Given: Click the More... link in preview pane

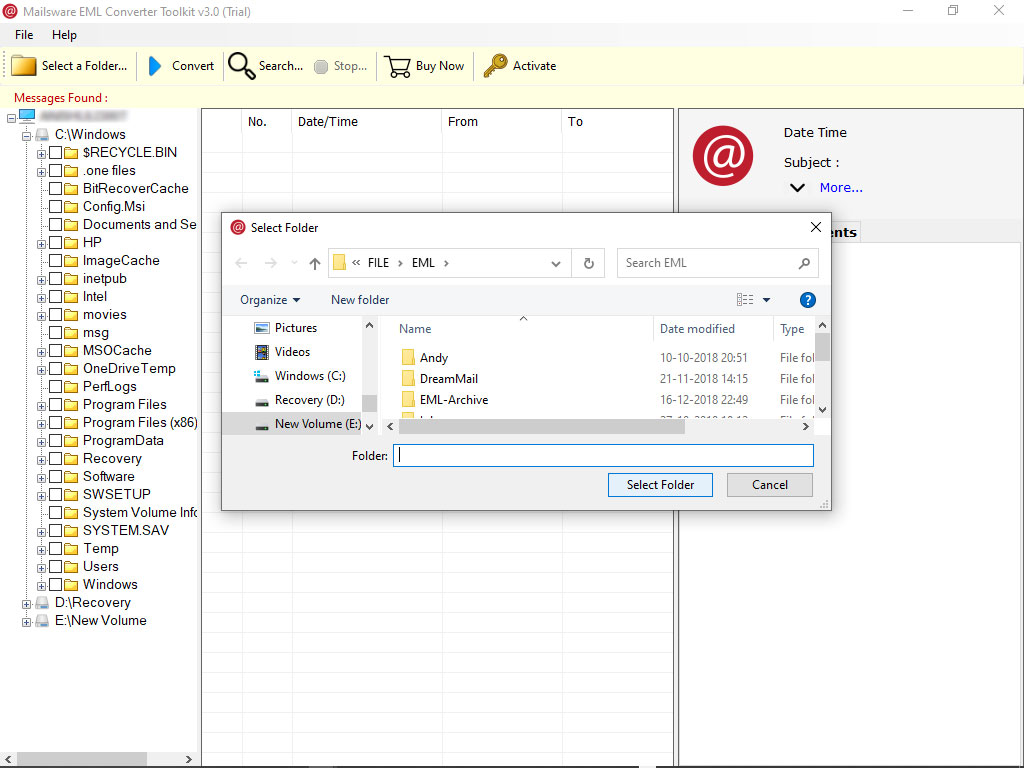Looking at the screenshot, I should tap(840, 187).
